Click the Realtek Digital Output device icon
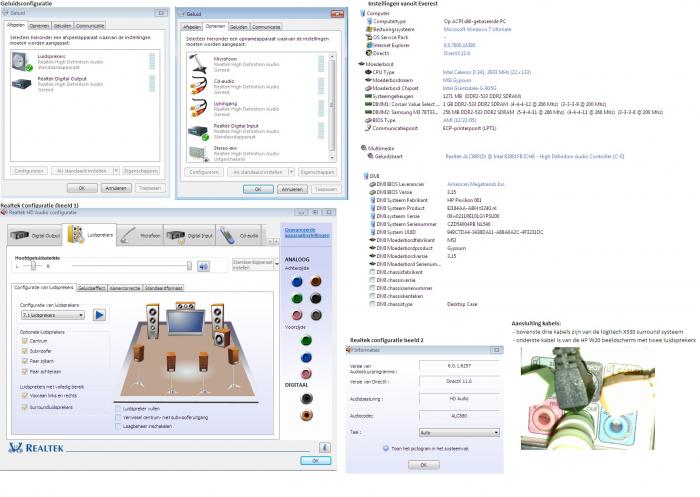Image resolution: width=700 pixels, height=497 pixels. pos(21,84)
